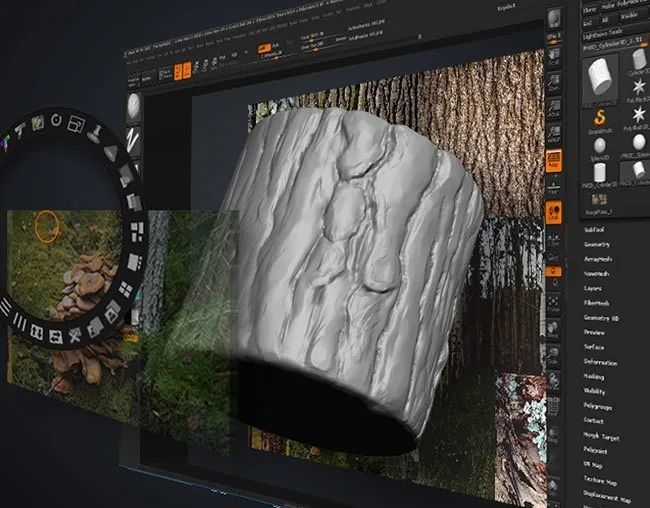Toggle the L.Sym button
The height and width of the screenshot is (508, 650).
[554, 241]
